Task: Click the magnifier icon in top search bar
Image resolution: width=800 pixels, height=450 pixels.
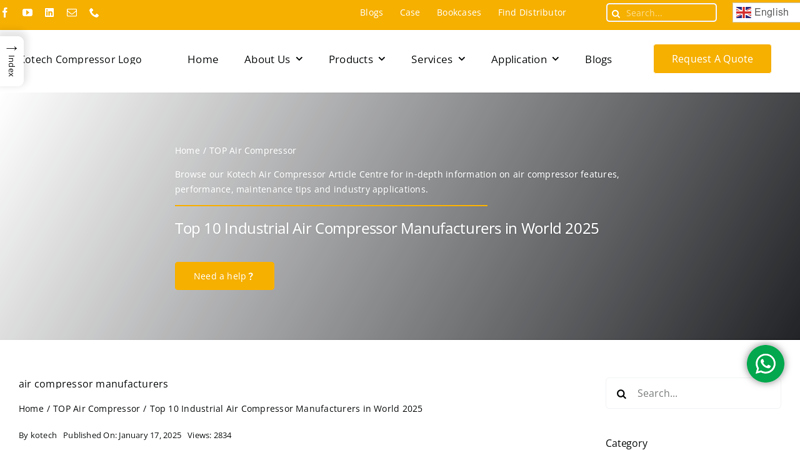Action: 616,13
